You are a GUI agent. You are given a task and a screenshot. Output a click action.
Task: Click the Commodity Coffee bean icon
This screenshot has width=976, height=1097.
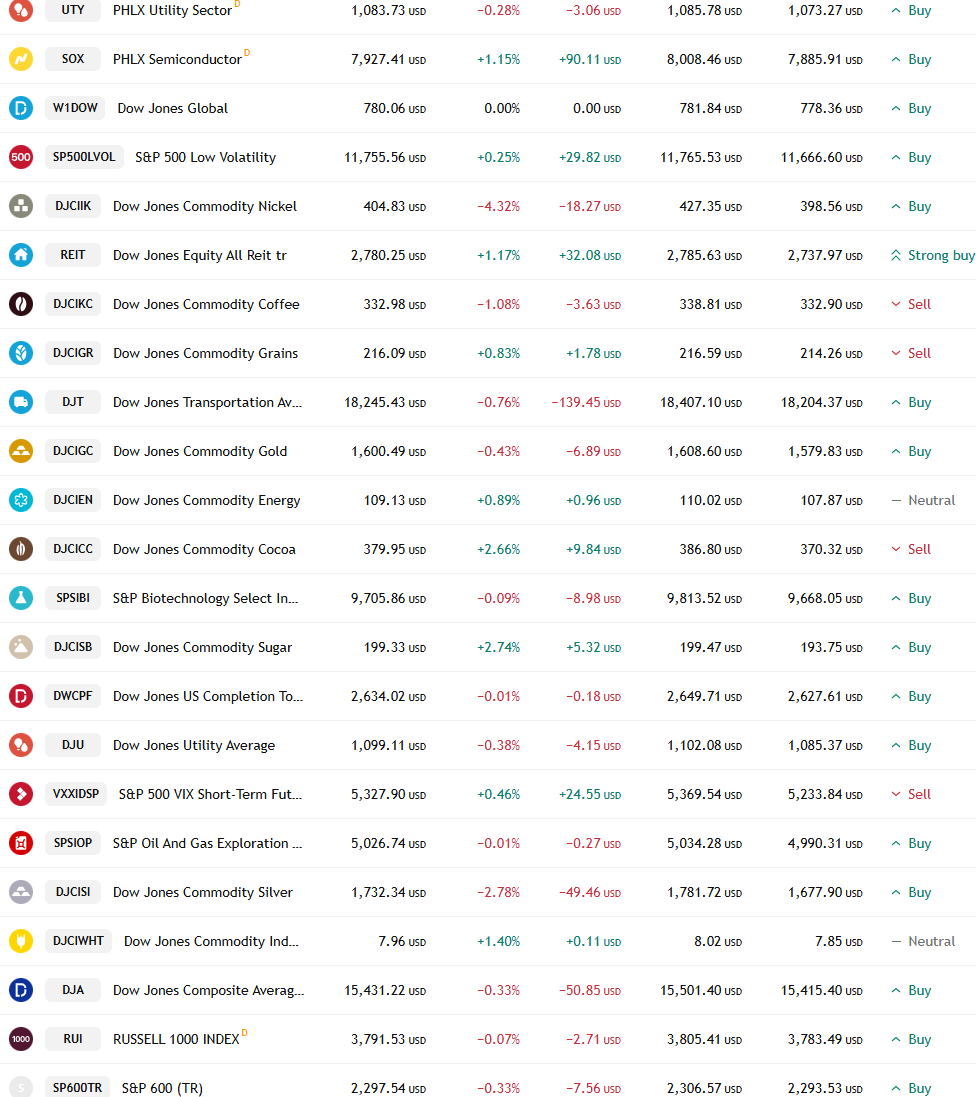(21, 304)
